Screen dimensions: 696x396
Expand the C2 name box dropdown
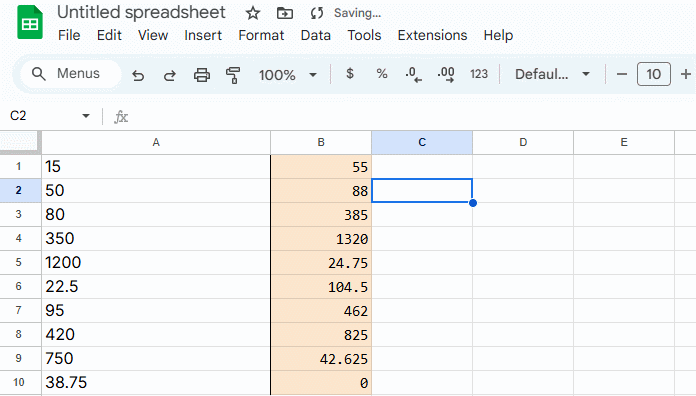[86, 116]
